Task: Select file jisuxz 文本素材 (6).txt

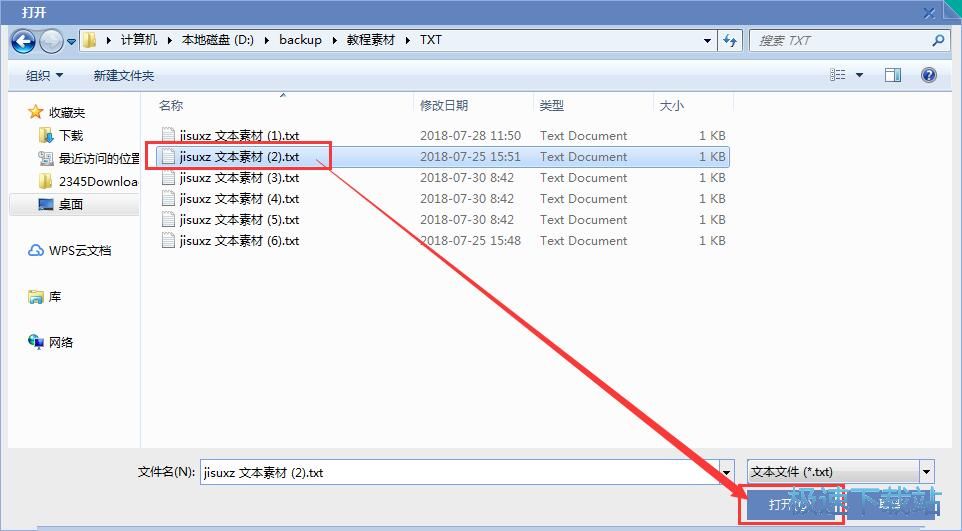Action: click(x=239, y=241)
